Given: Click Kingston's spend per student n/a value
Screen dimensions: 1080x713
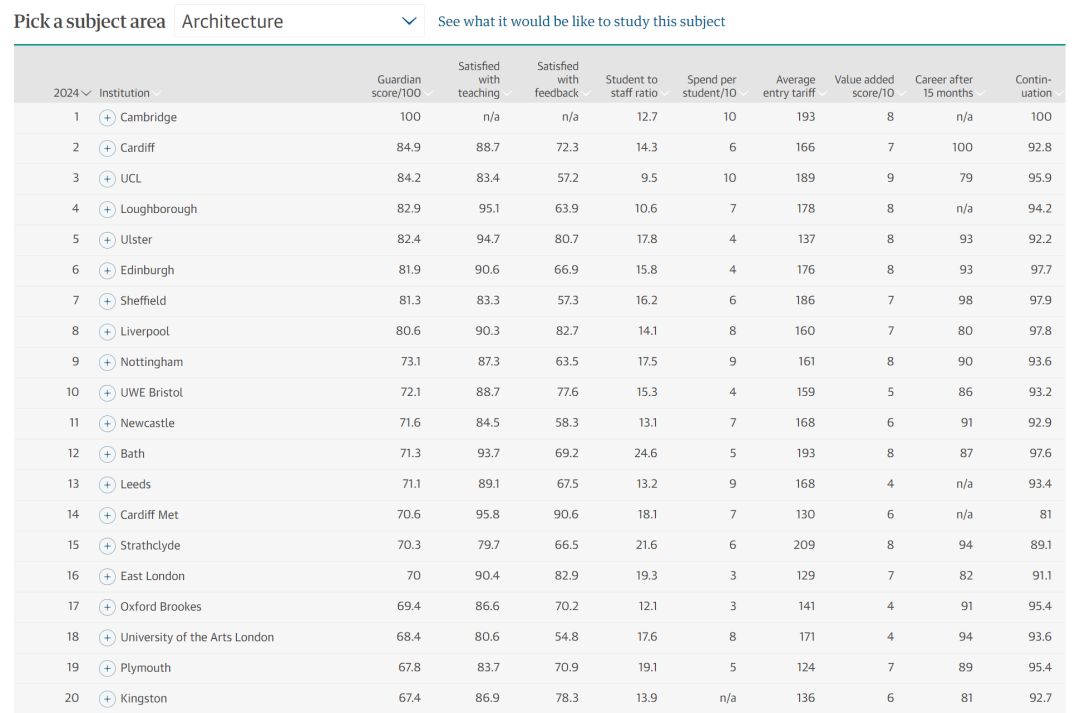Looking at the screenshot, I should [728, 698].
